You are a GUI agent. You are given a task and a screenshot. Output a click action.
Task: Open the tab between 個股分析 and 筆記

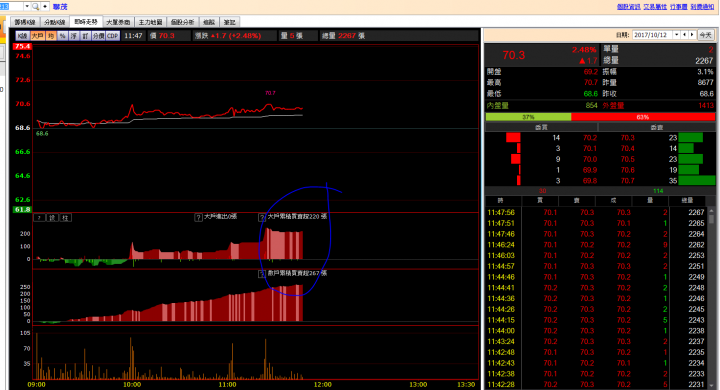209,22
